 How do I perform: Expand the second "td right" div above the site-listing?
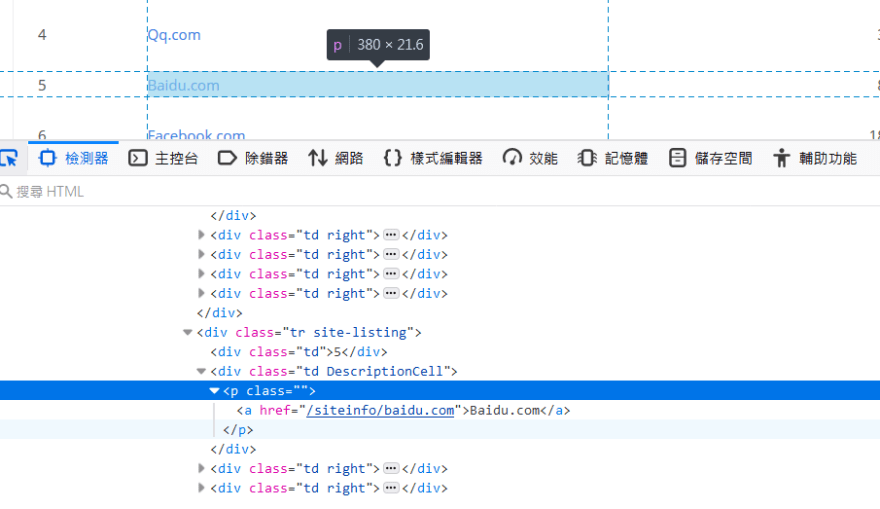point(201,254)
